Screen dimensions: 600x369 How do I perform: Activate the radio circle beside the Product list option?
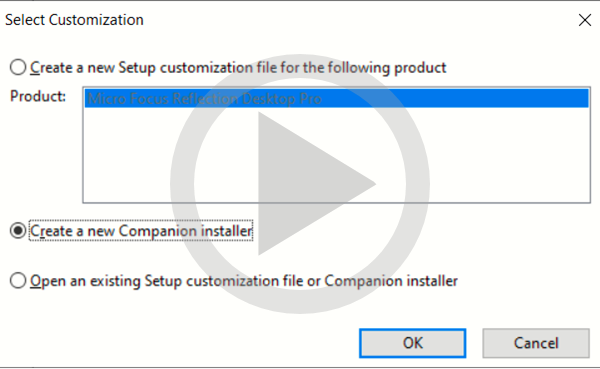pos(18,67)
